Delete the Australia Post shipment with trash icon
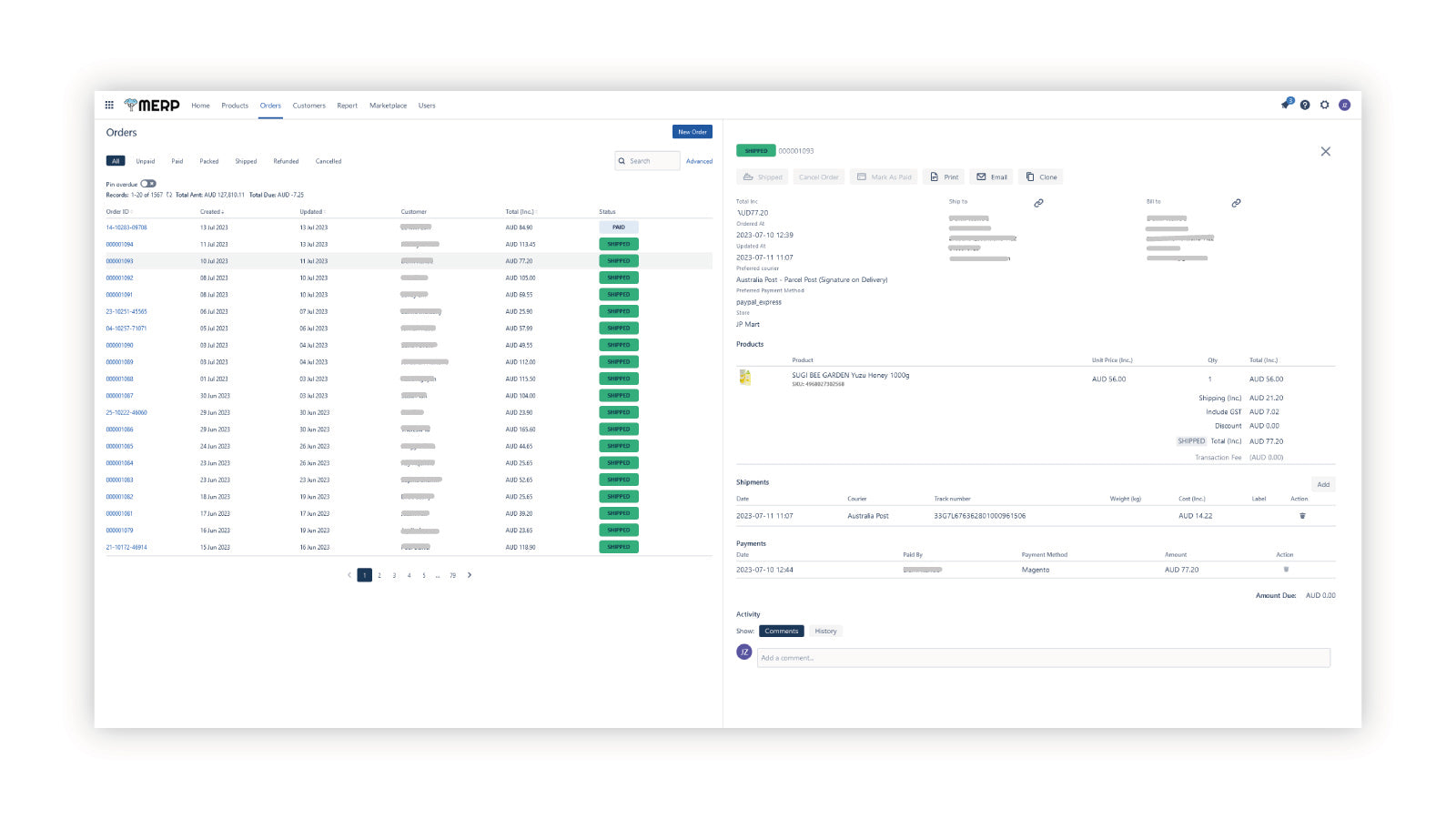The image size is (1456, 819). point(1302,516)
